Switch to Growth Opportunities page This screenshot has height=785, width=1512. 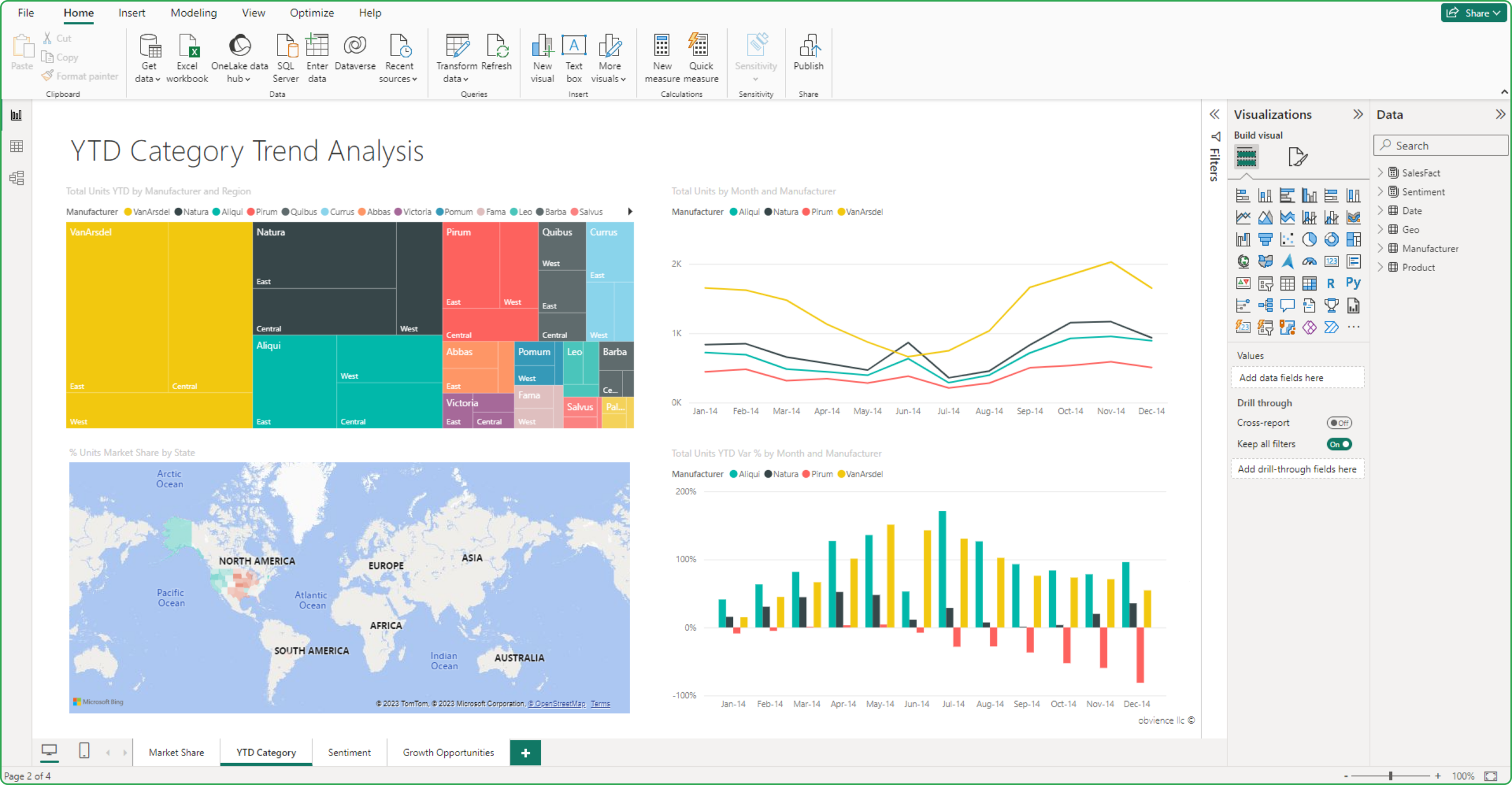pos(448,752)
